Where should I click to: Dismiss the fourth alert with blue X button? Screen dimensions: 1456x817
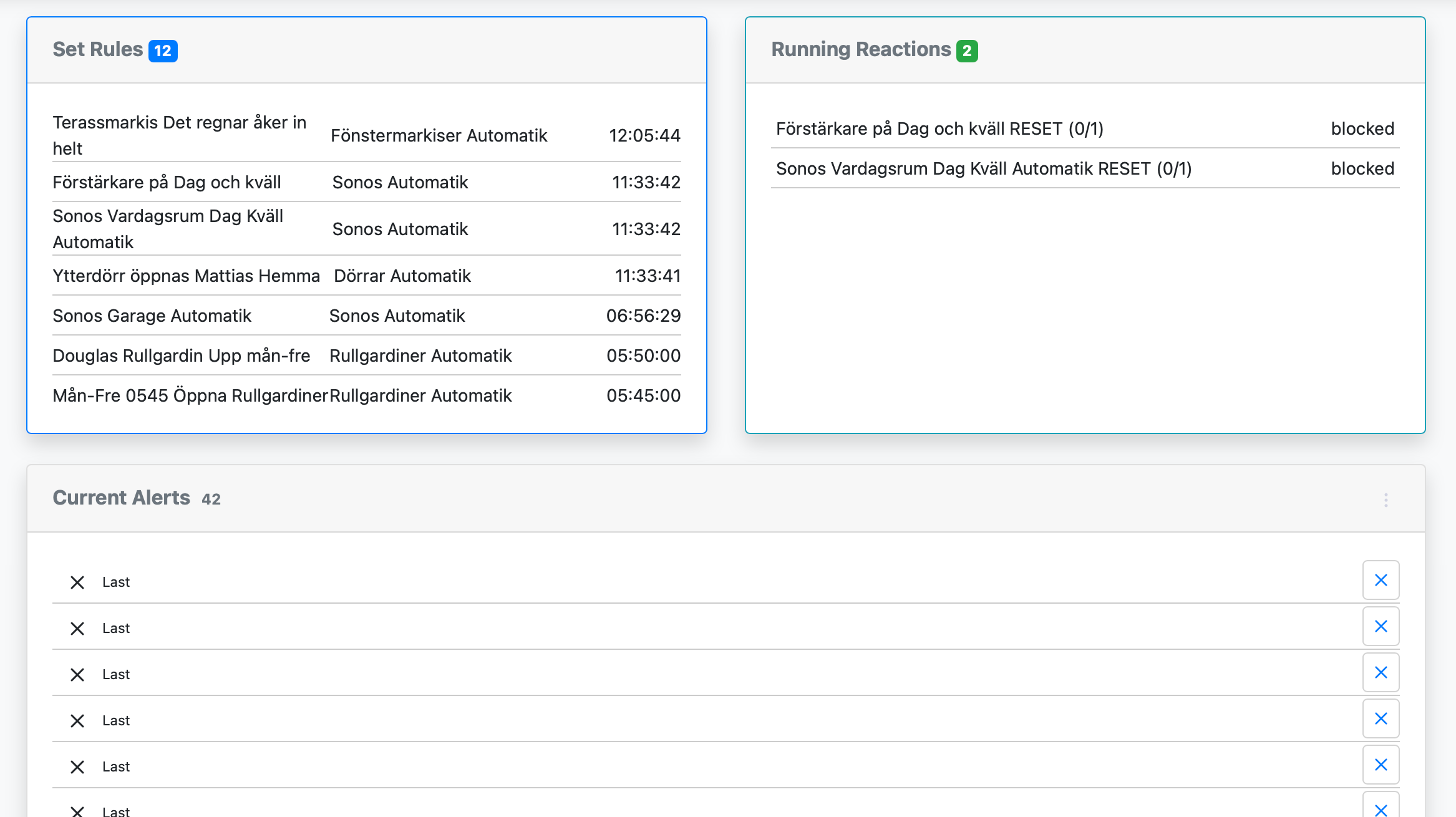point(1381,719)
